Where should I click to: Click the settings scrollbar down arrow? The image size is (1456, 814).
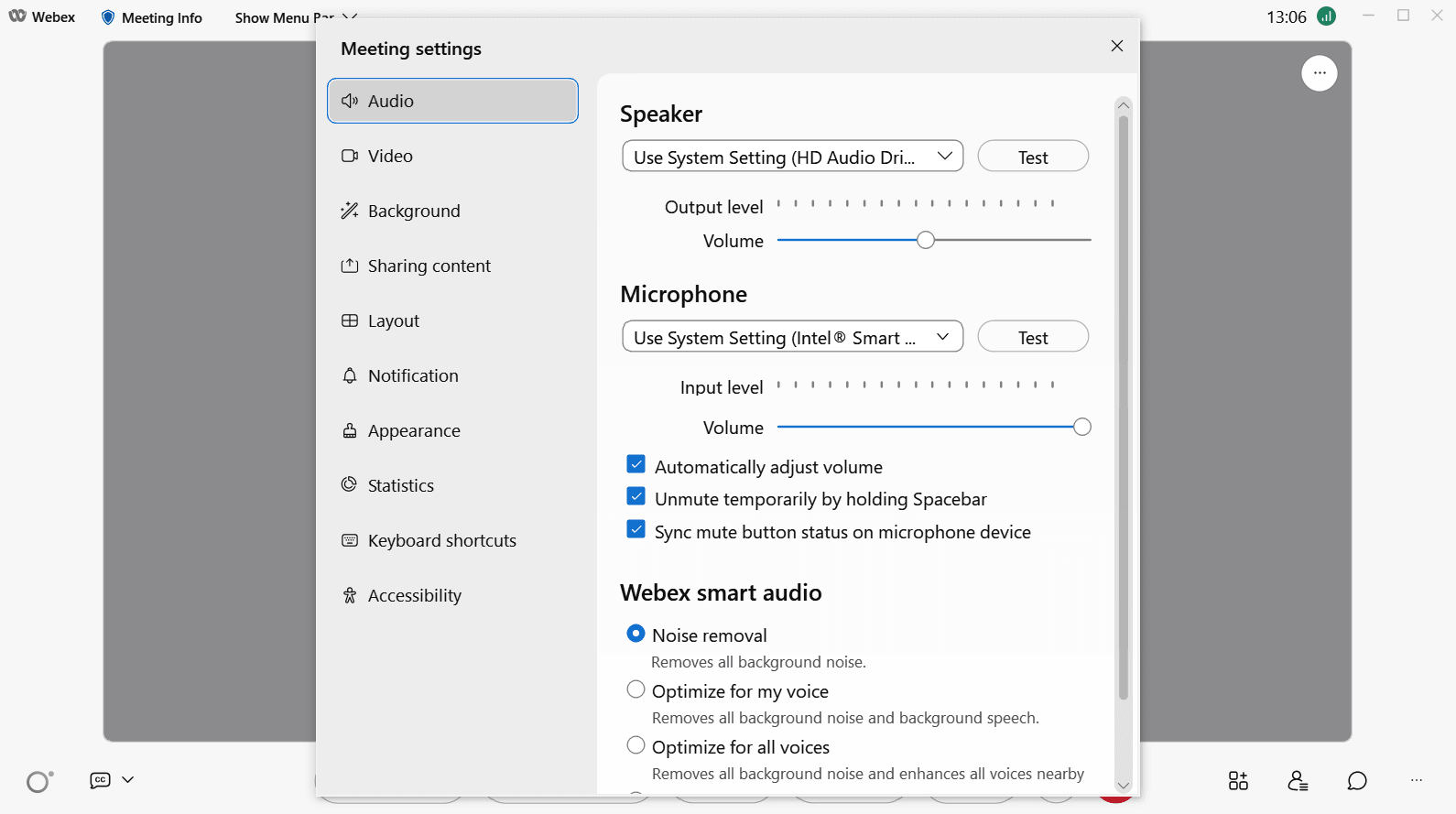pyautogui.click(x=1124, y=785)
